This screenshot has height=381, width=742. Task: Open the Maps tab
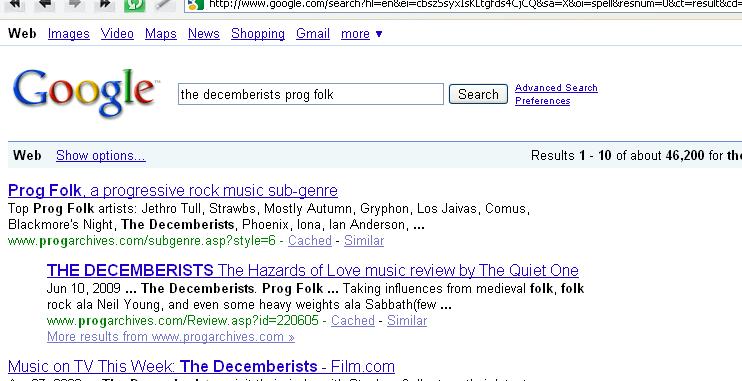[x=161, y=34]
